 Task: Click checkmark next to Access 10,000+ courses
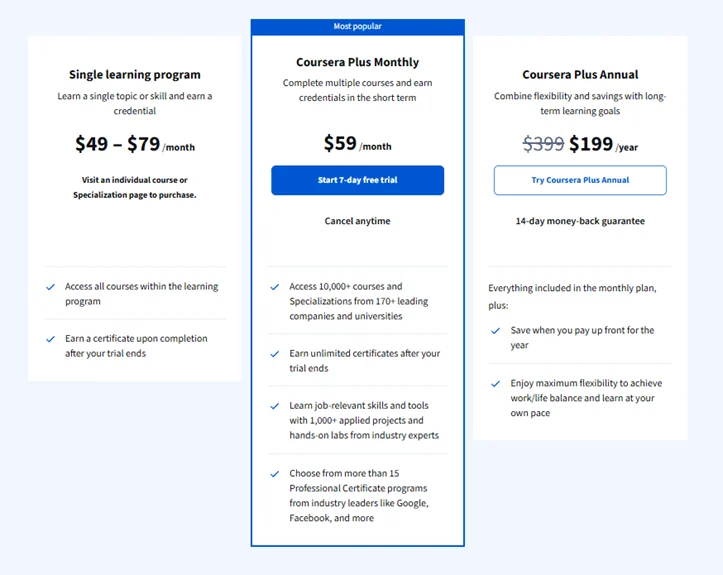point(275,287)
